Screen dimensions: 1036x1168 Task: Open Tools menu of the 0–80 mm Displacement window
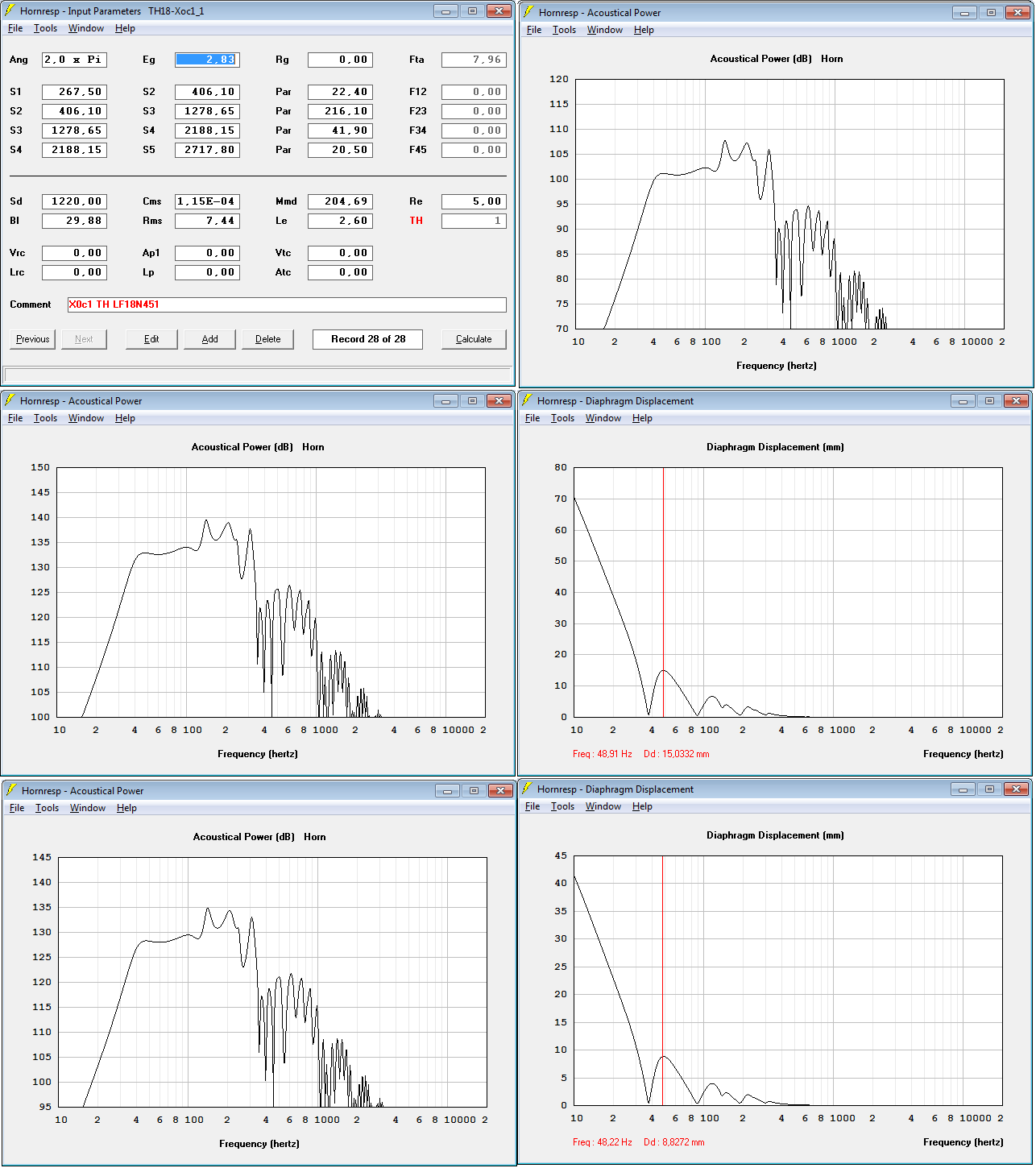click(x=562, y=418)
